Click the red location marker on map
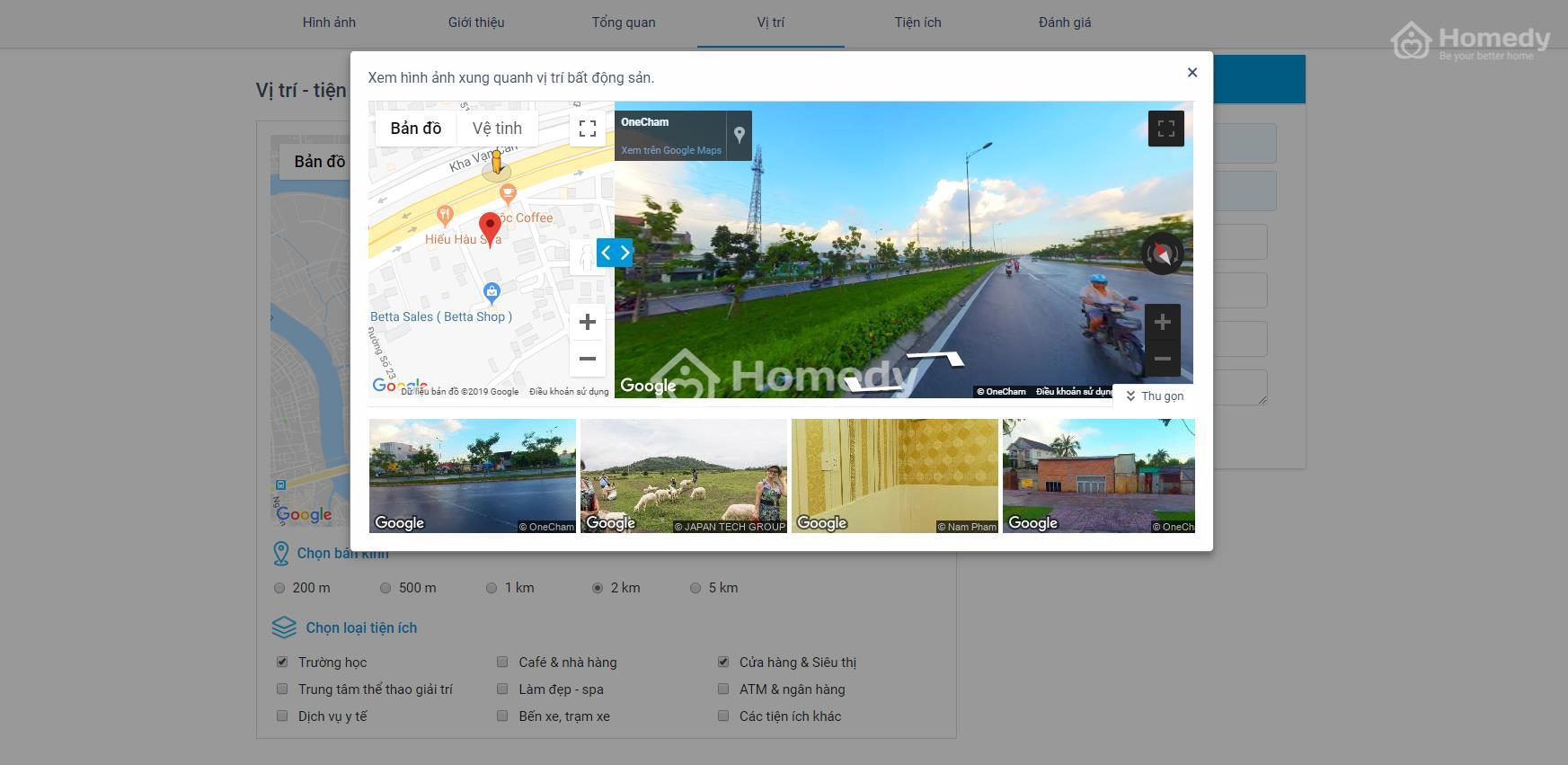This screenshot has width=1568, height=765. [490, 230]
